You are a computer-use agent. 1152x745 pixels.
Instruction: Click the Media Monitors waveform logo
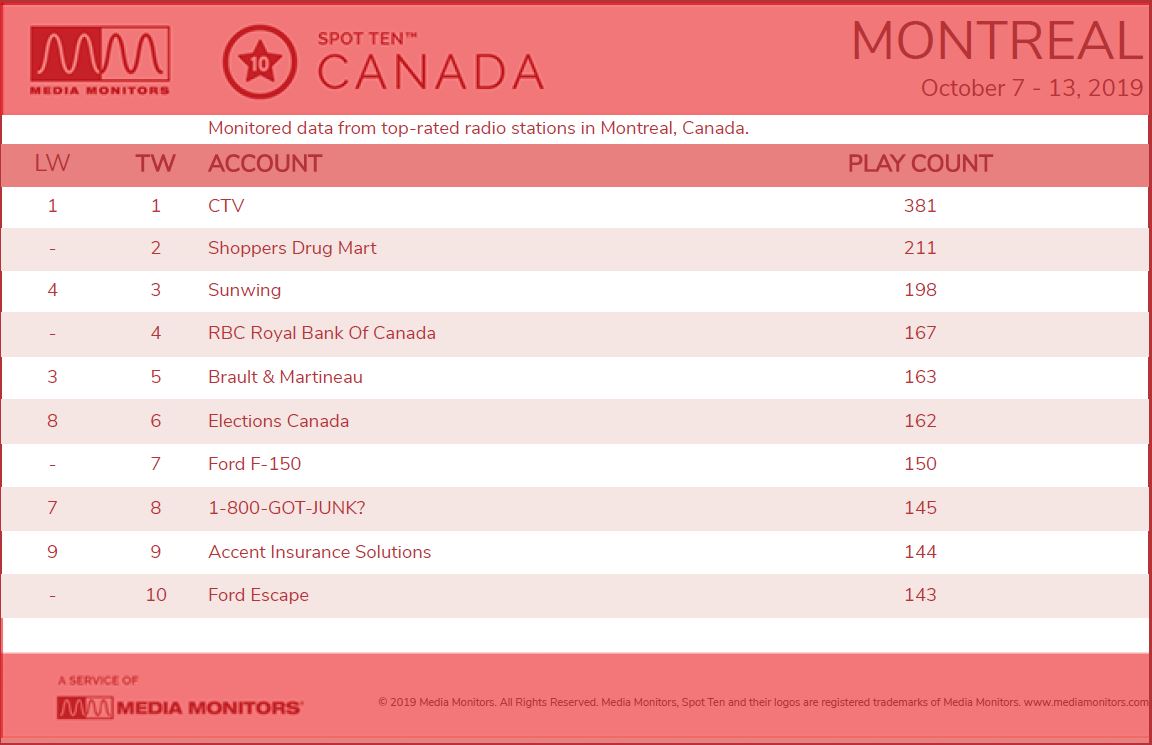[x=100, y=61]
